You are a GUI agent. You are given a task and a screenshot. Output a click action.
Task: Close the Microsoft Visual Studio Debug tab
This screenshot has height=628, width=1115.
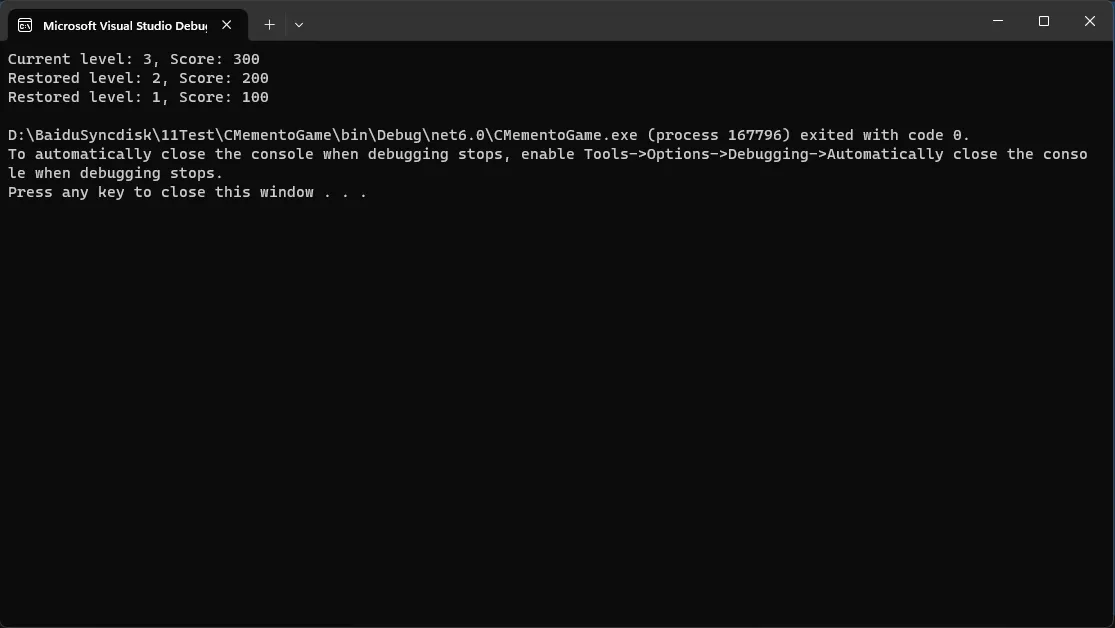226,25
